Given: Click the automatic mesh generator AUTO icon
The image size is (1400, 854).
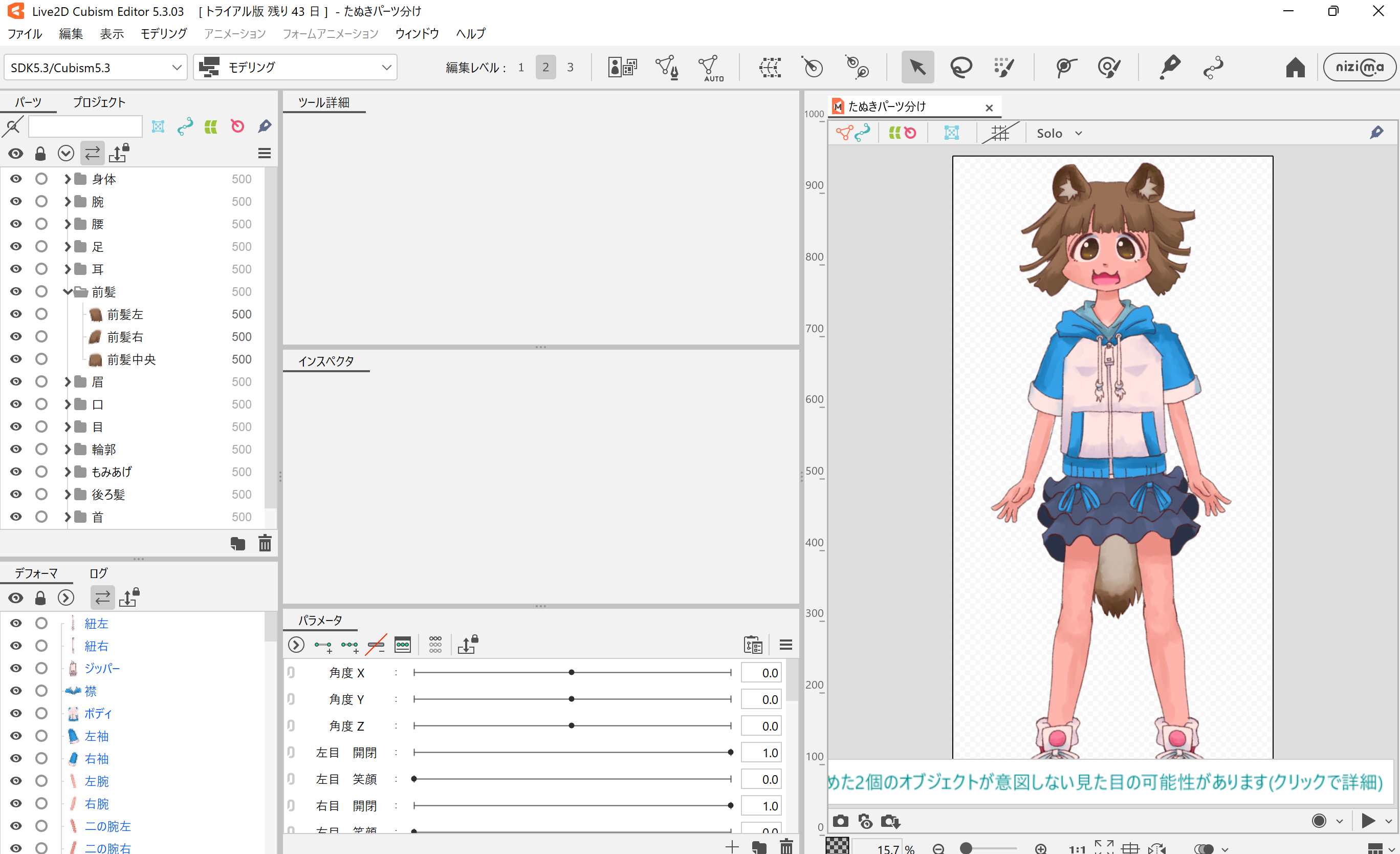Looking at the screenshot, I should pyautogui.click(x=710, y=68).
